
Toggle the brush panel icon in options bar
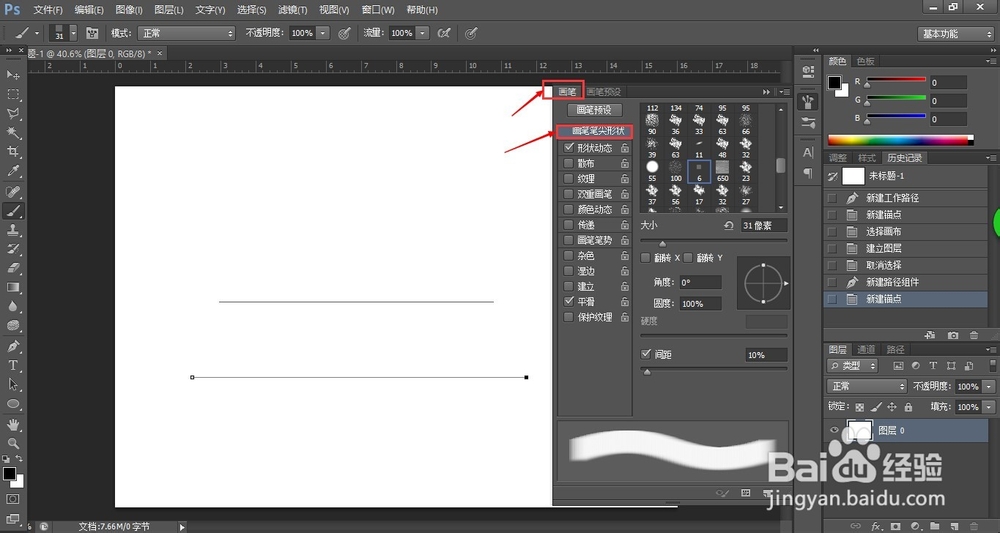[x=92, y=33]
